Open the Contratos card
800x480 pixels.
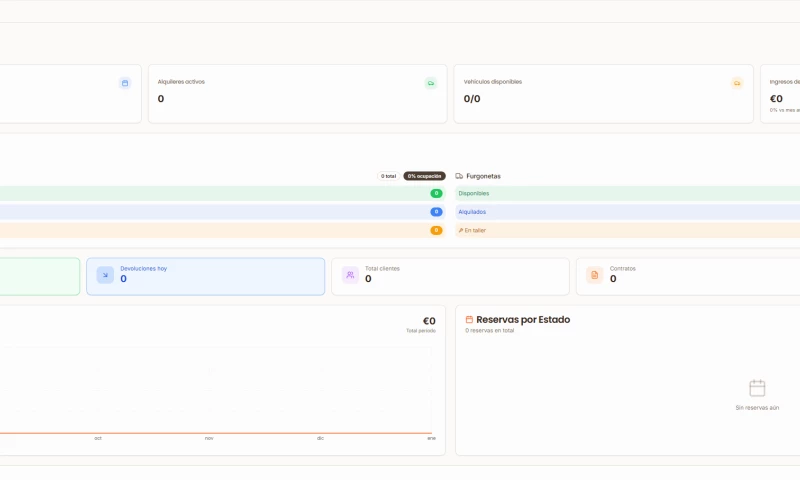tap(690, 276)
